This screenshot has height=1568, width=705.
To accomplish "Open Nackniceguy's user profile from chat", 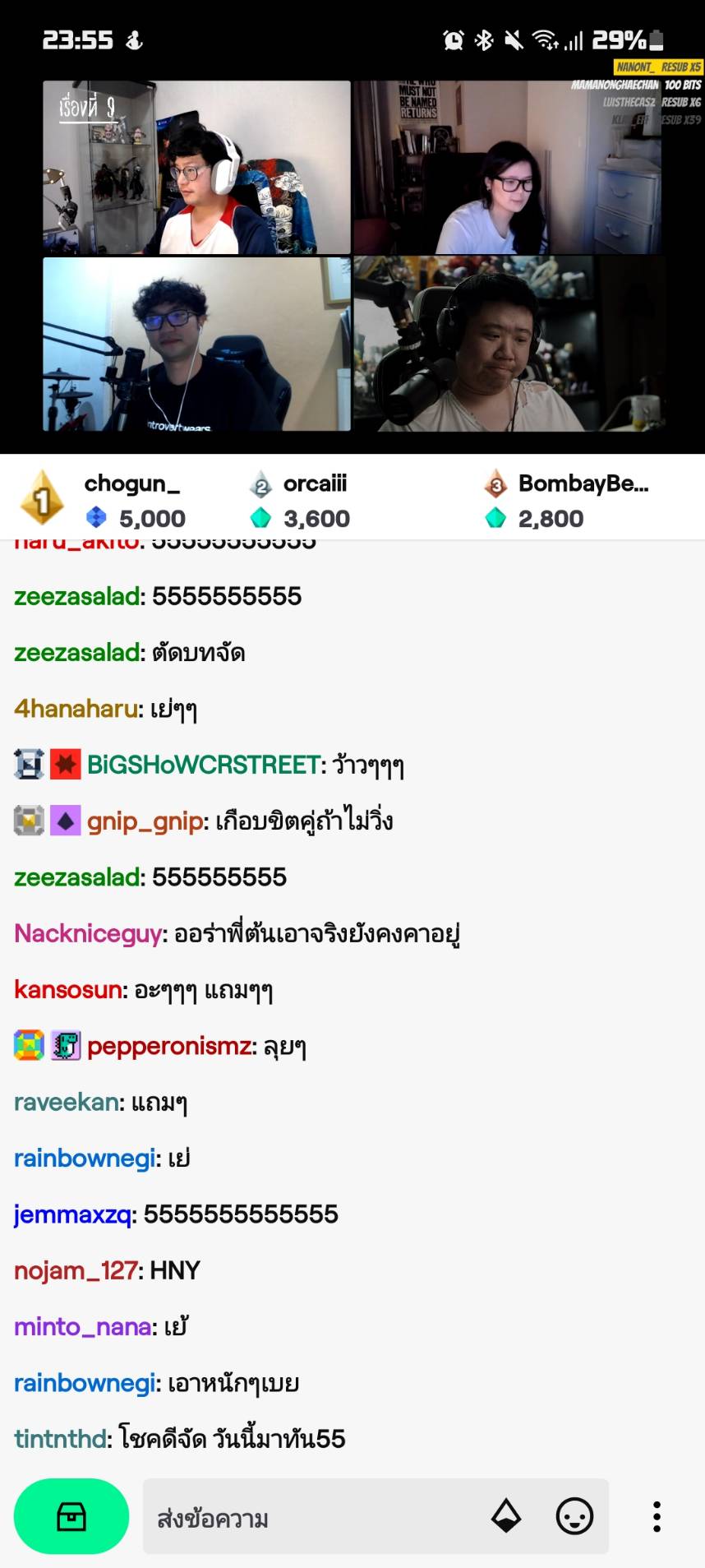I will pos(88,933).
